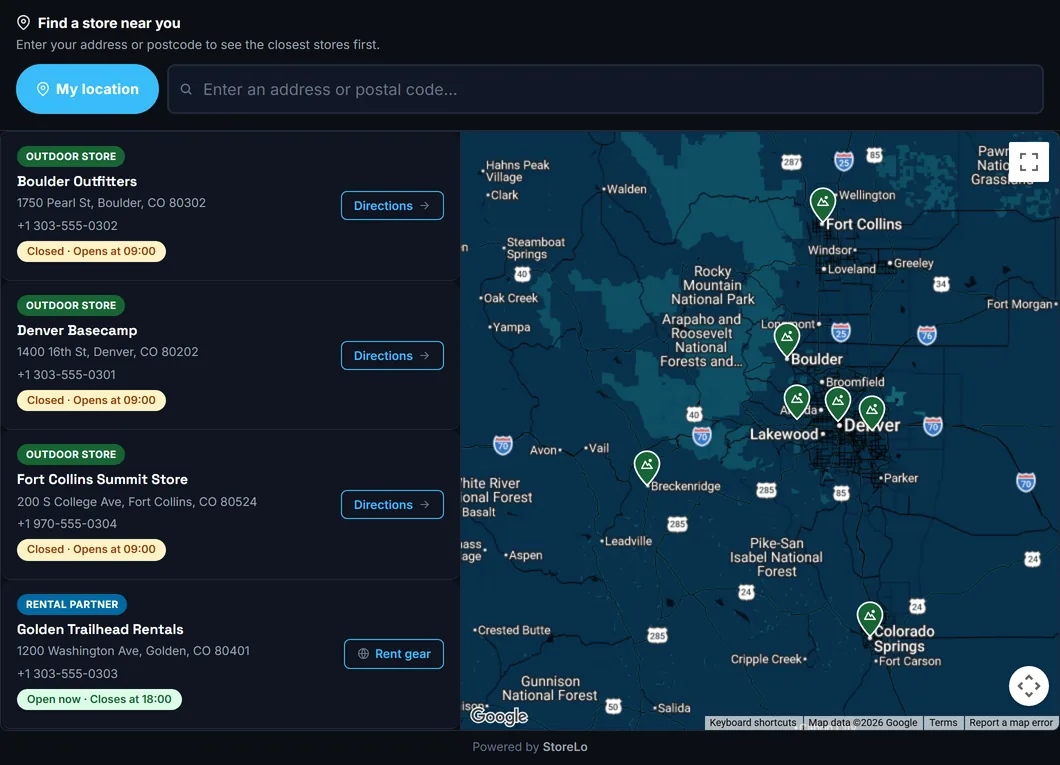Click Rocky Mountain National Park map label
This screenshot has height=765, width=1060.
[x=713, y=285]
